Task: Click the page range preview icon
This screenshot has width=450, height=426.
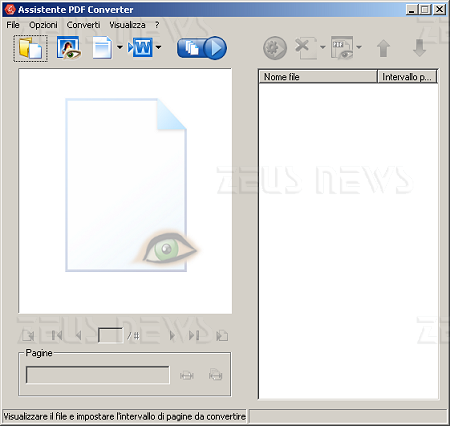Action: [342, 48]
